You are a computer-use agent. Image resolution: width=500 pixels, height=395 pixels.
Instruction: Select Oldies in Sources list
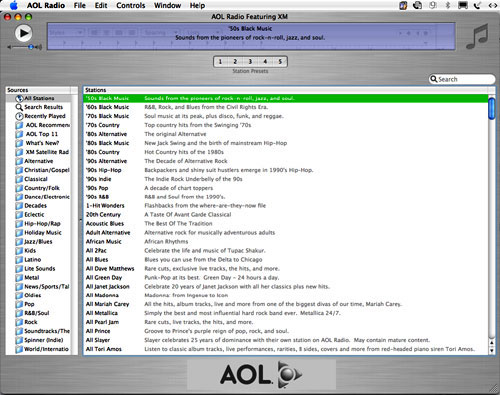pos(33,295)
